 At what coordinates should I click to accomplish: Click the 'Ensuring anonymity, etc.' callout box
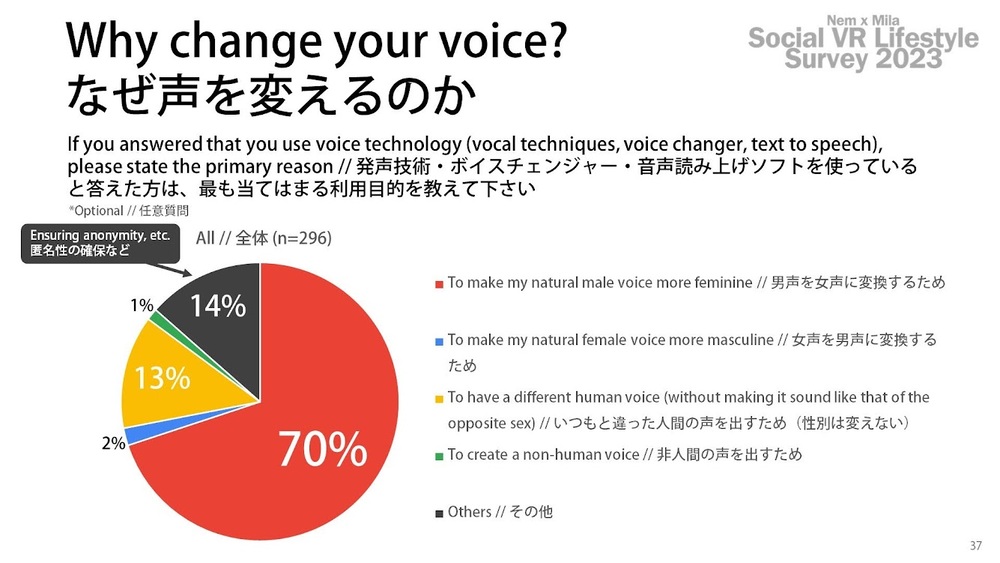click(x=100, y=243)
